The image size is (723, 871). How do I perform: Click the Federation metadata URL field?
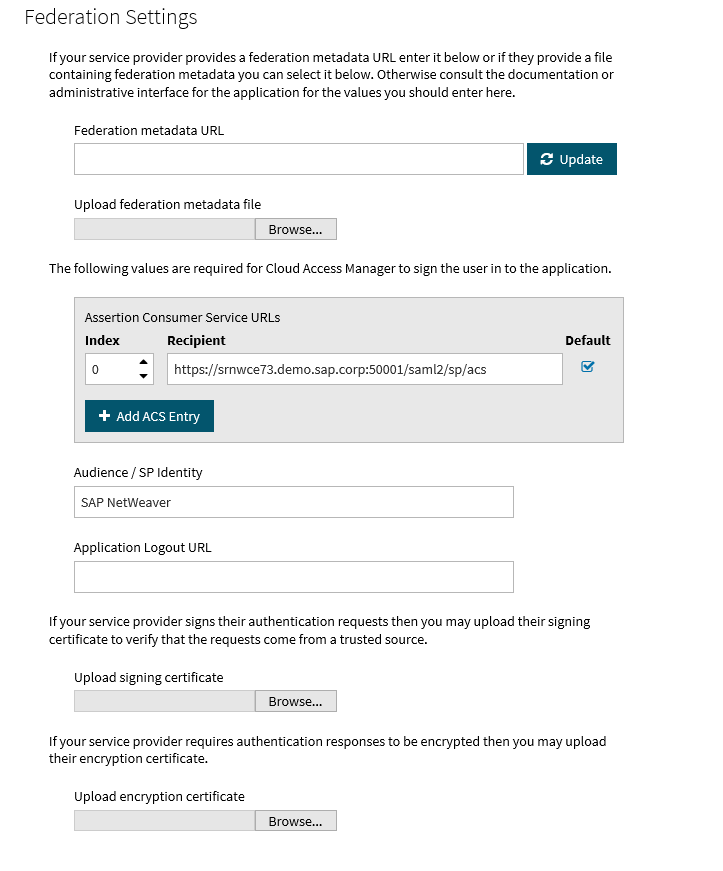[x=298, y=159]
